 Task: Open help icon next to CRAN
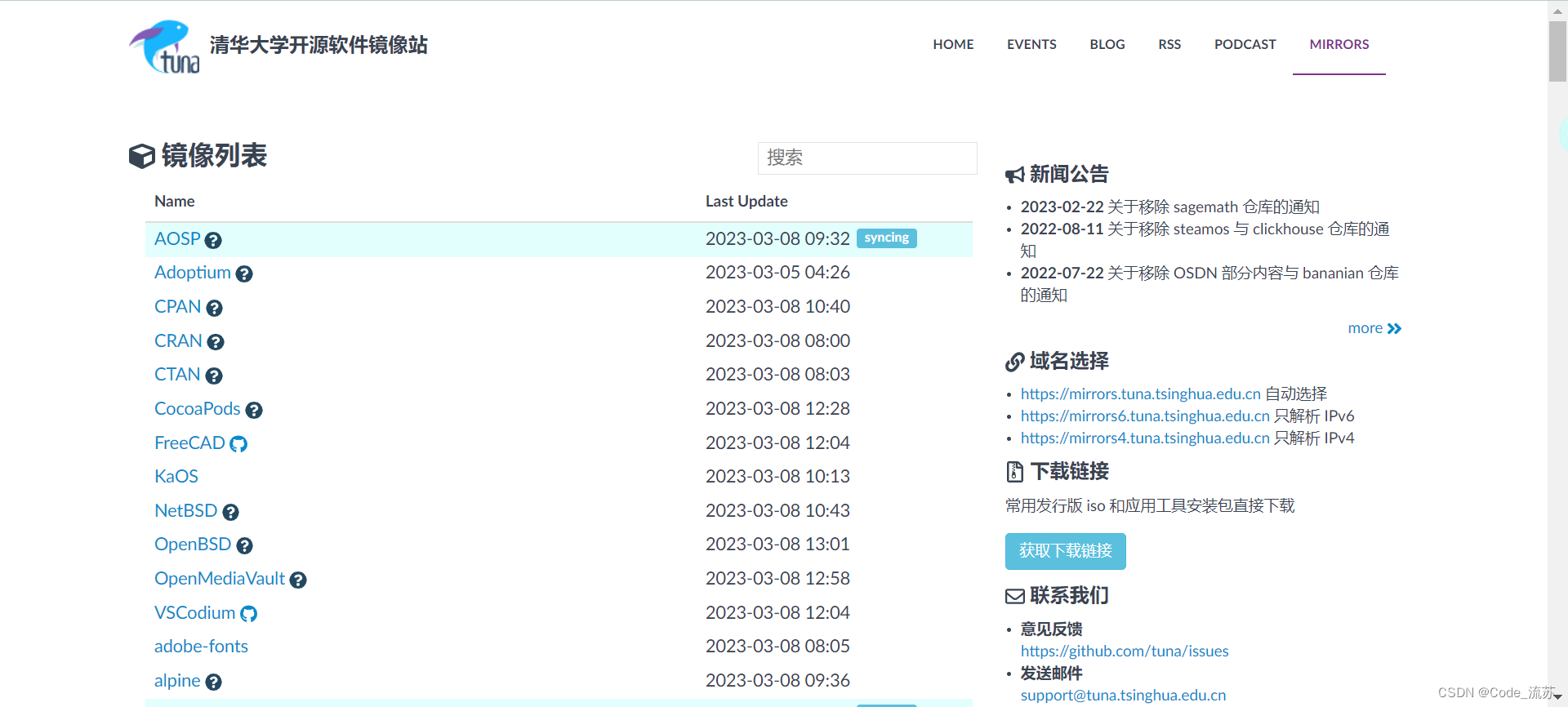tap(216, 342)
